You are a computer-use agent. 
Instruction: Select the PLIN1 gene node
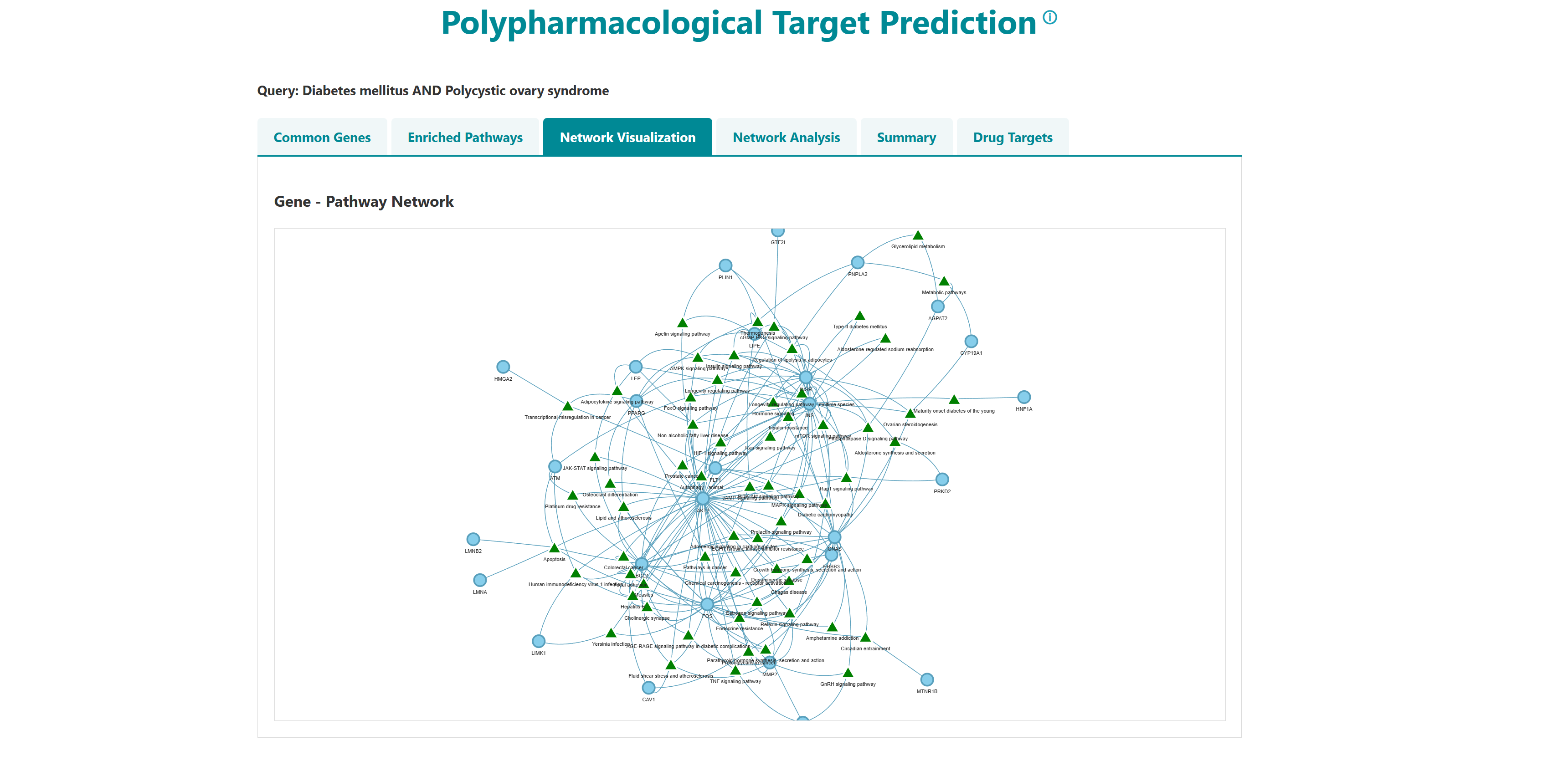(725, 266)
